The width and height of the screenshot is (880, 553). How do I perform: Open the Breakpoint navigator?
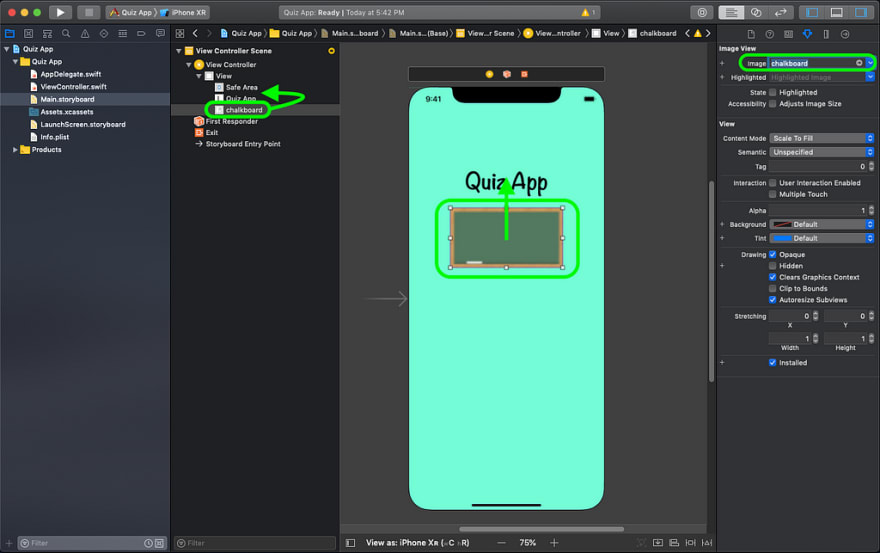pos(141,34)
